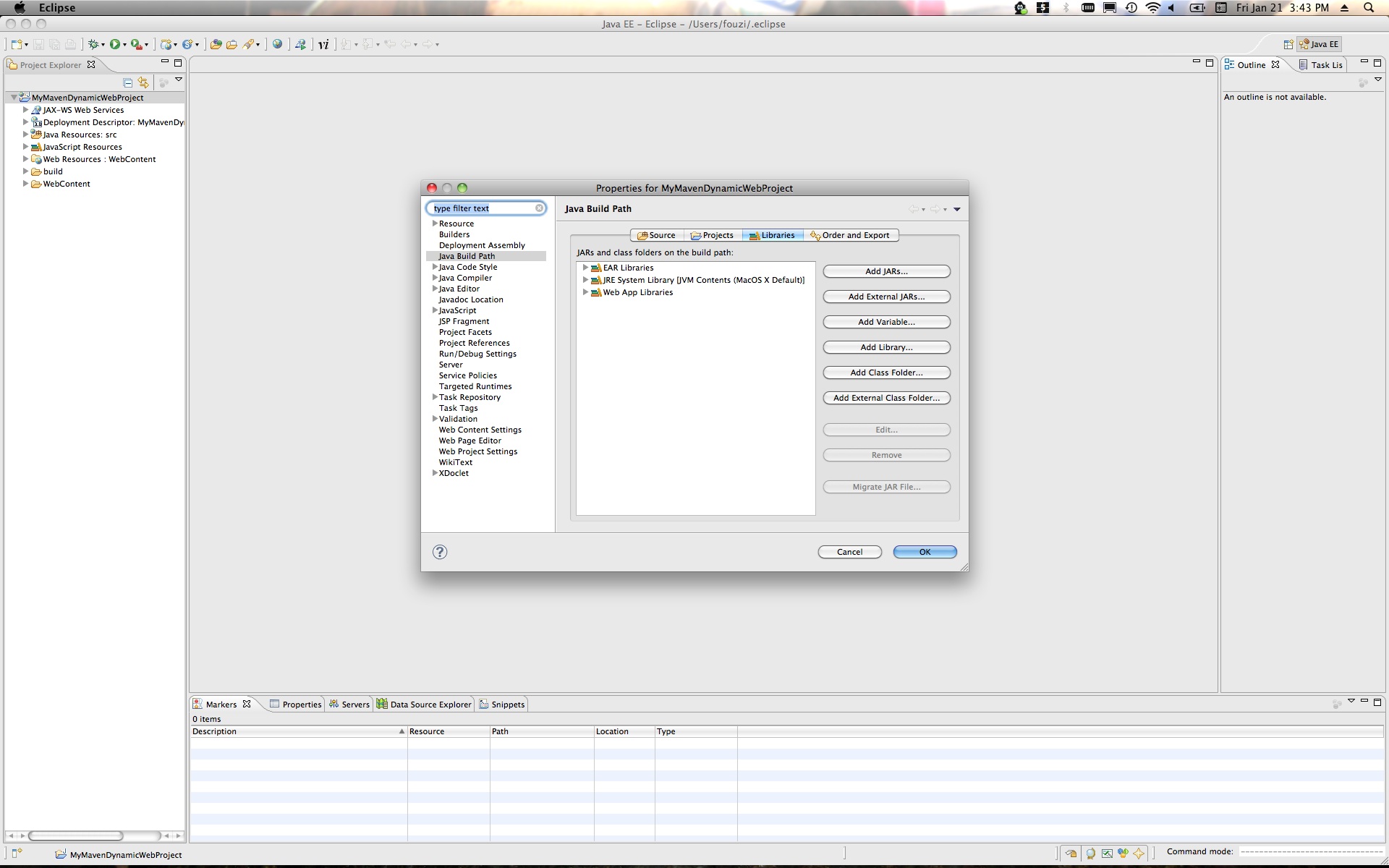This screenshot has height=868, width=1389.
Task: Select the Java EE perspective button
Action: tap(1320, 44)
